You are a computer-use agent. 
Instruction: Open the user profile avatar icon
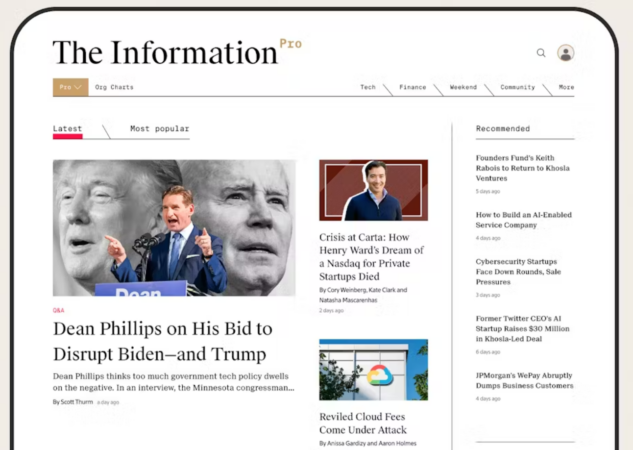(x=566, y=53)
